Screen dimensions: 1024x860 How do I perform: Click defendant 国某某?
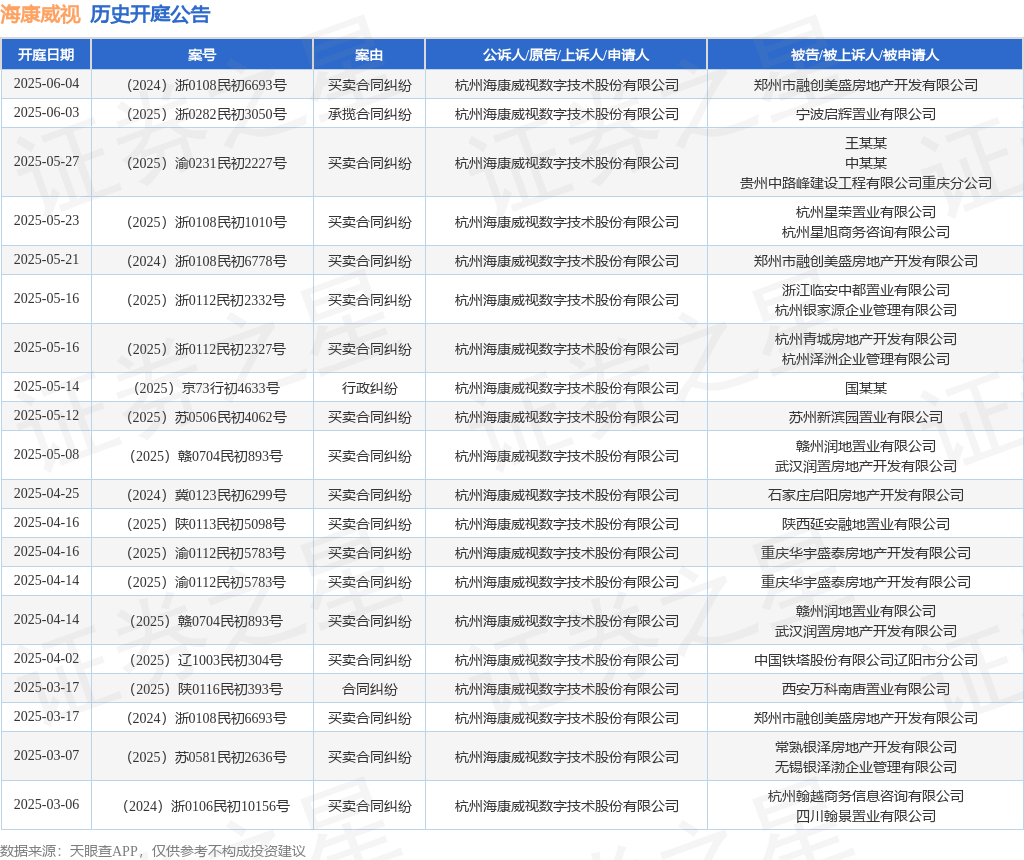(x=866, y=389)
